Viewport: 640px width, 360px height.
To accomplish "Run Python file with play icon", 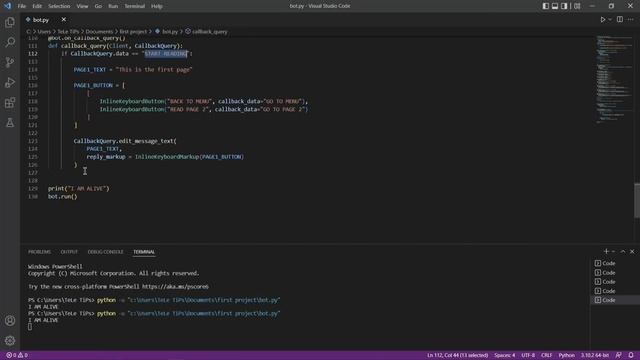I will [x=602, y=20].
